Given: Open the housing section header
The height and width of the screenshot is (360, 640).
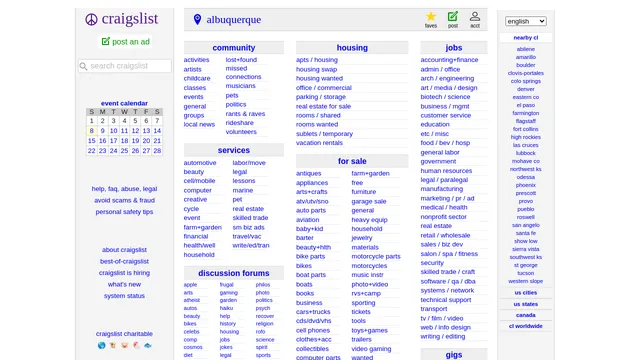Looking at the screenshot, I should tap(352, 48).
